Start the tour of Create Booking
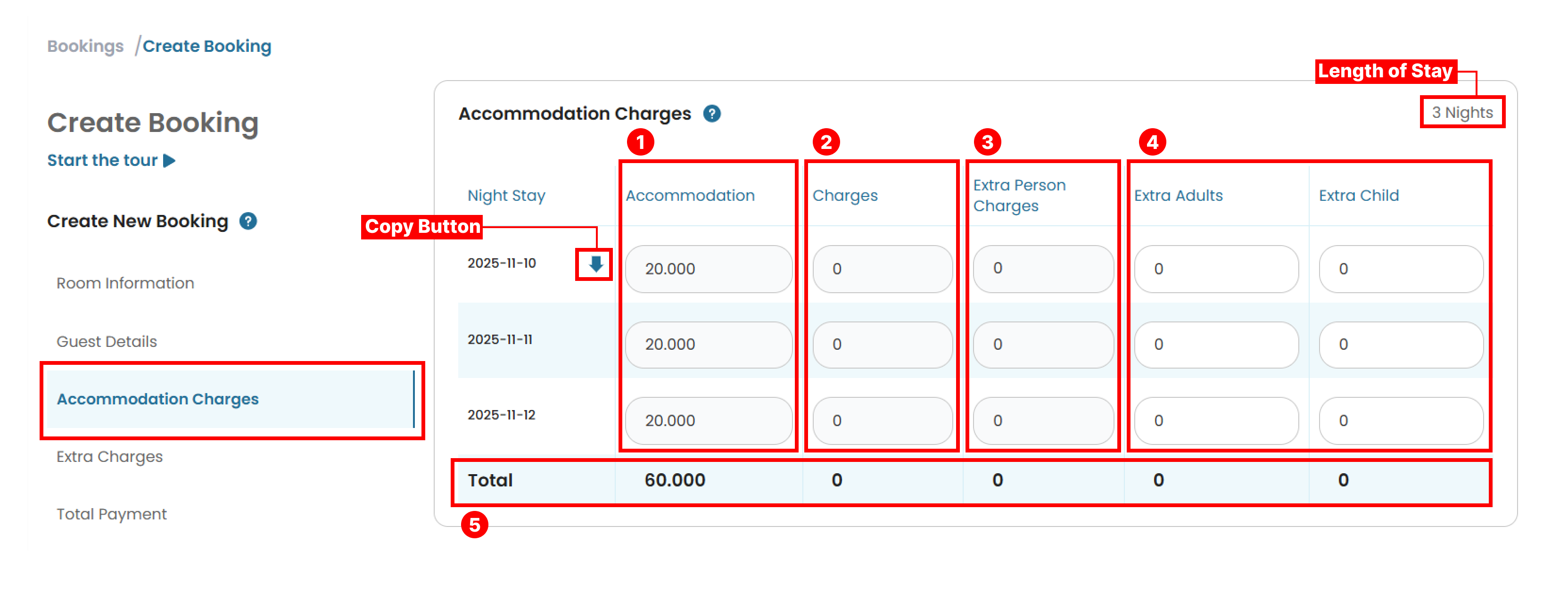The height and width of the screenshot is (592, 1568). [102, 160]
